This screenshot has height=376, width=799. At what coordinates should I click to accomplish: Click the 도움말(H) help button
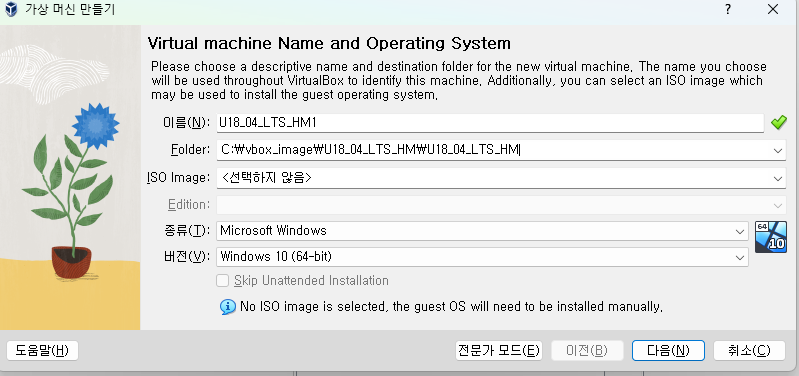click(x=42, y=351)
